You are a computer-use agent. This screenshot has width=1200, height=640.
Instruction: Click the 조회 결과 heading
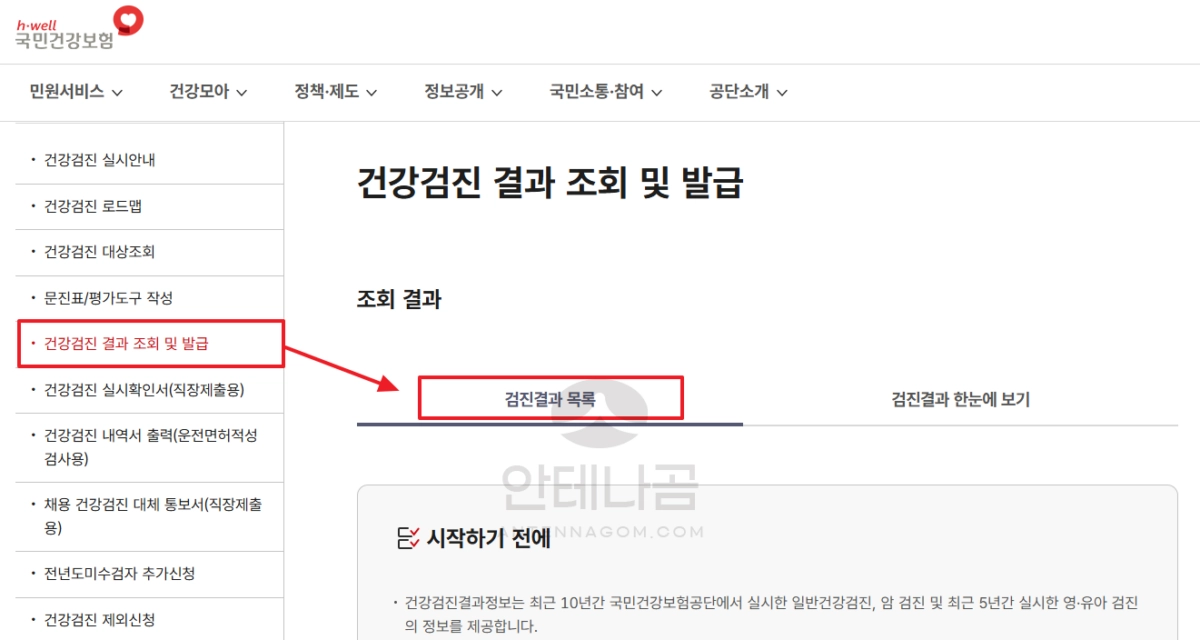(x=399, y=298)
